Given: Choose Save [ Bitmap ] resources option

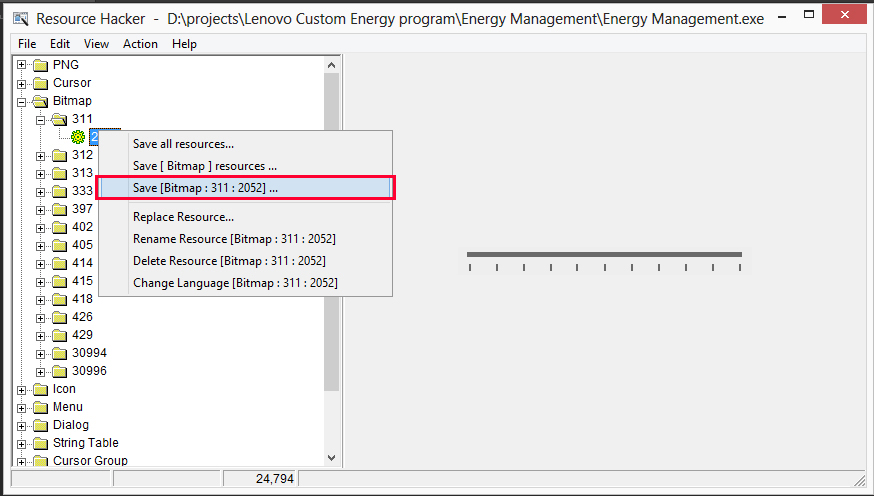Looking at the screenshot, I should (246, 166).
